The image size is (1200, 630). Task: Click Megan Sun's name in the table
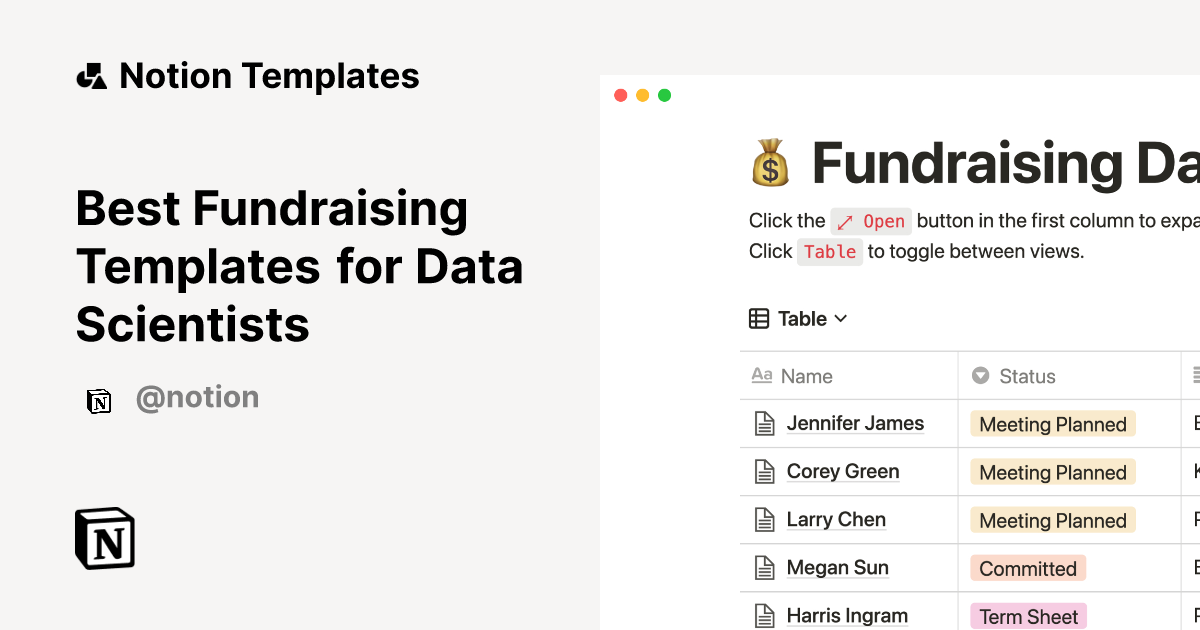click(838, 567)
